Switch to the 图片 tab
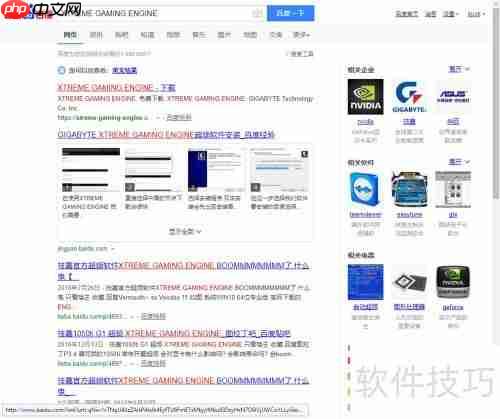500x419 pixels. [224, 35]
